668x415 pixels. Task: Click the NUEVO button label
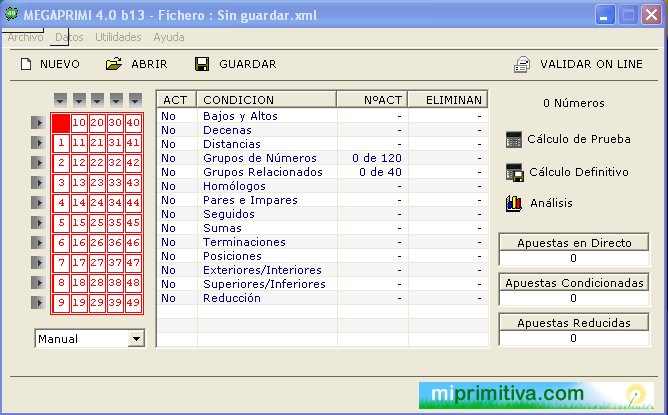(x=60, y=64)
